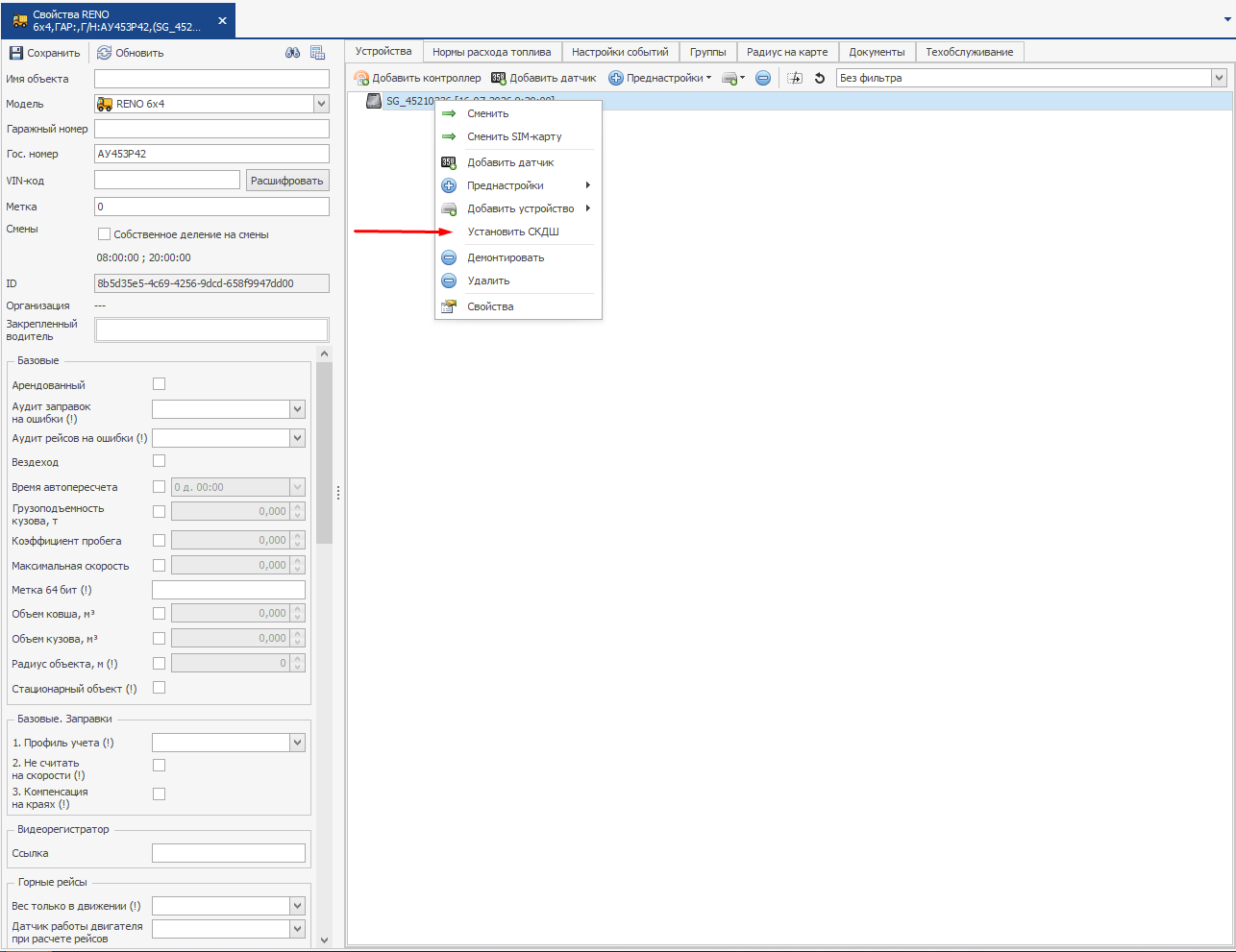Choose Демонтировать in context menu
The width and height of the screenshot is (1236, 952).
pyautogui.click(x=518, y=257)
